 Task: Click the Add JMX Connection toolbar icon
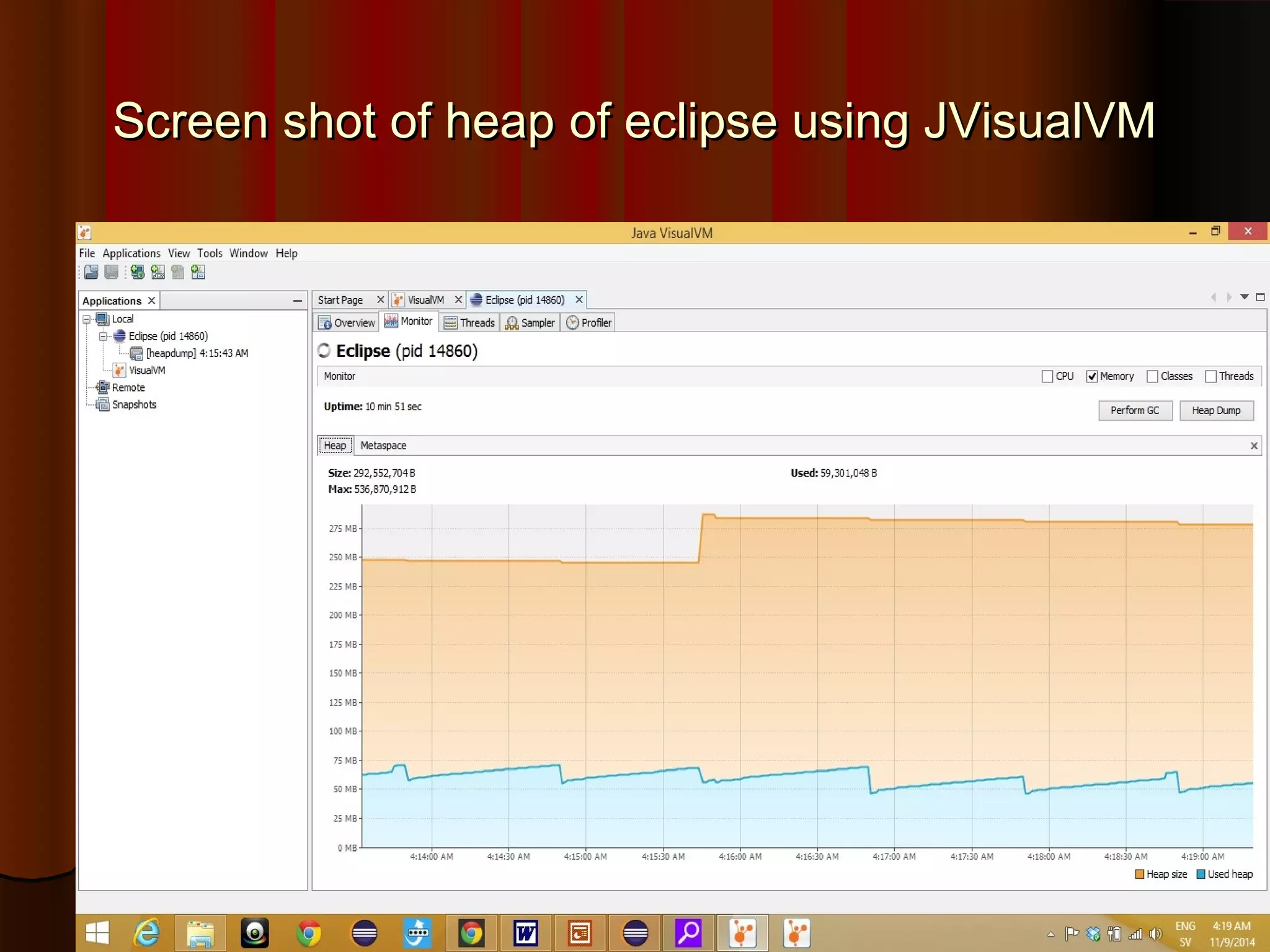coord(158,272)
